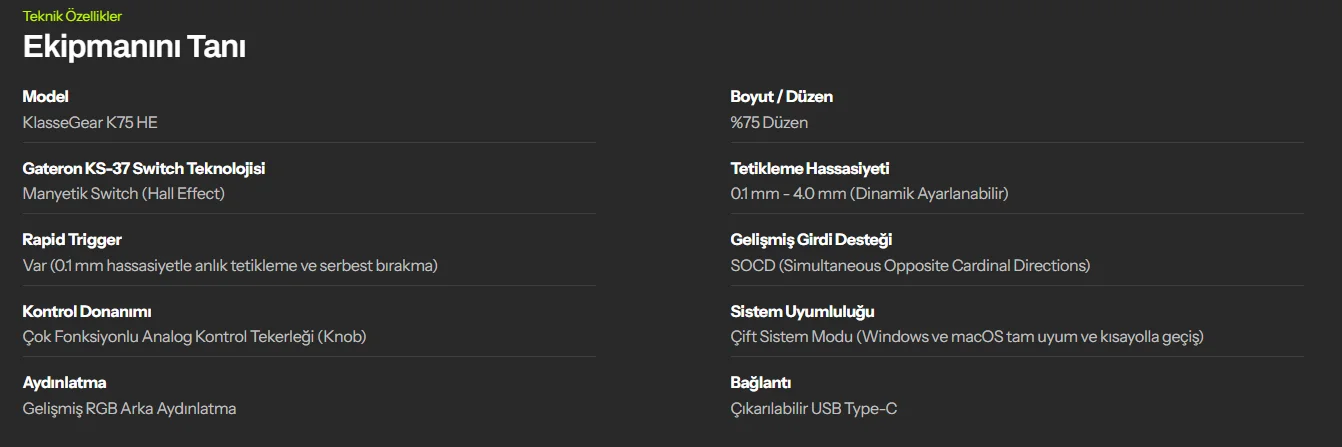1342x447 pixels.
Task: Select the Aydınlatma spec label
Action: (65, 383)
